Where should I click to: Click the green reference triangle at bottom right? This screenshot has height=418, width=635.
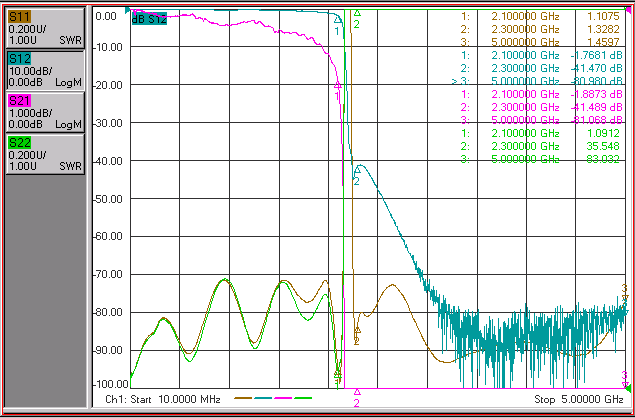point(628,389)
